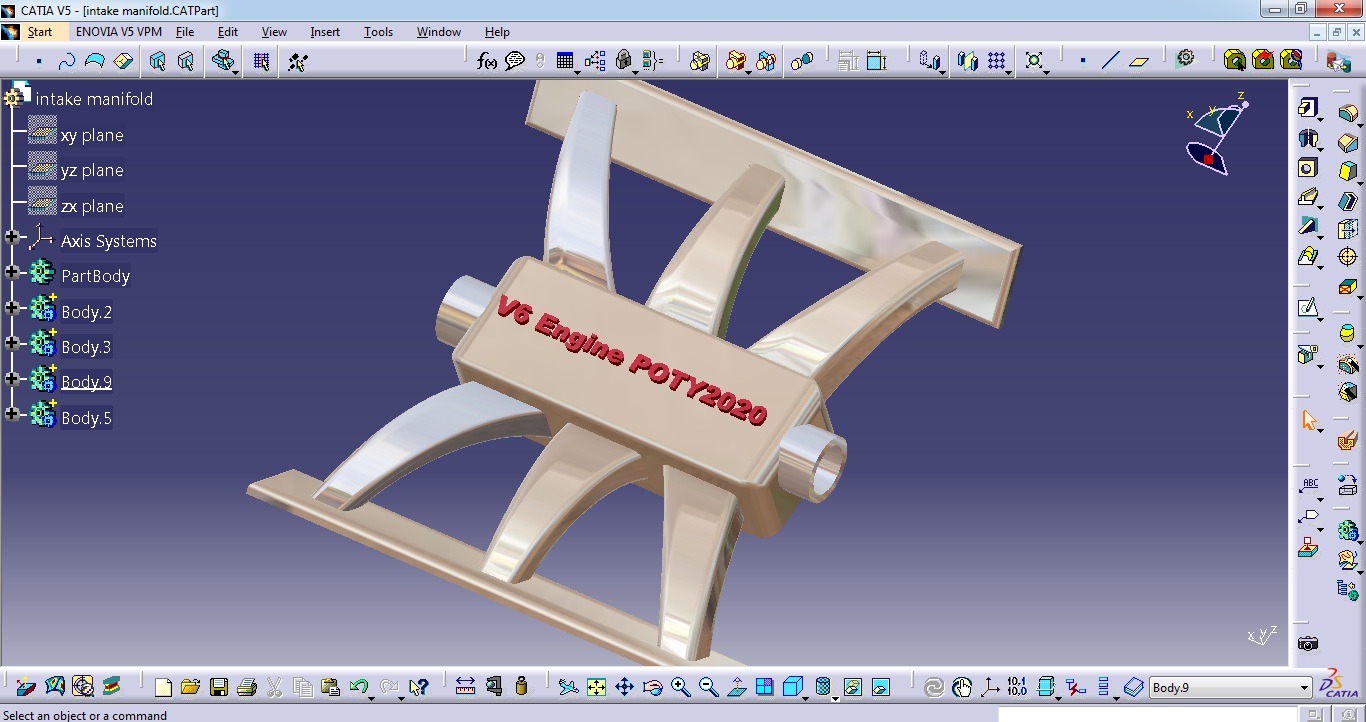Open the Formula f(x) tool

tap(487, 61)
